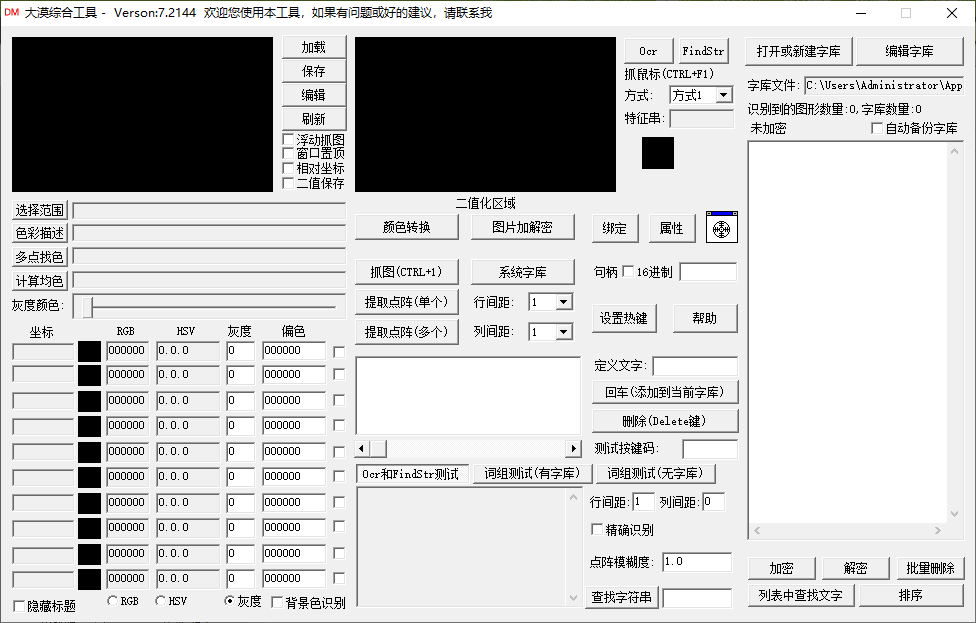Click the dot-matrix box right scroll arrow
This screenshot has width=976, height=623.
pyautogui.click(x=573, y=449)
